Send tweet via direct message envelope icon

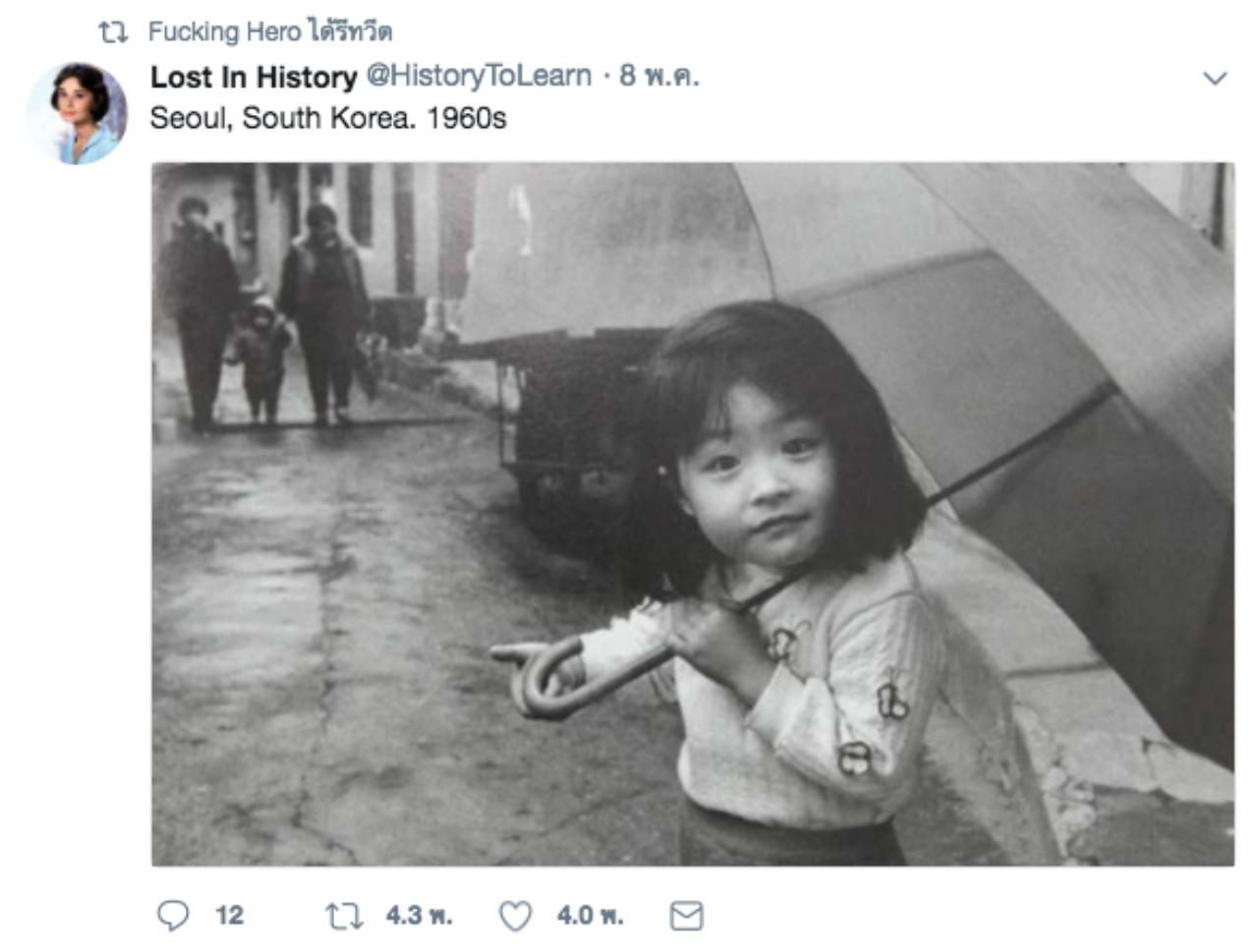[x=686, y=916]
